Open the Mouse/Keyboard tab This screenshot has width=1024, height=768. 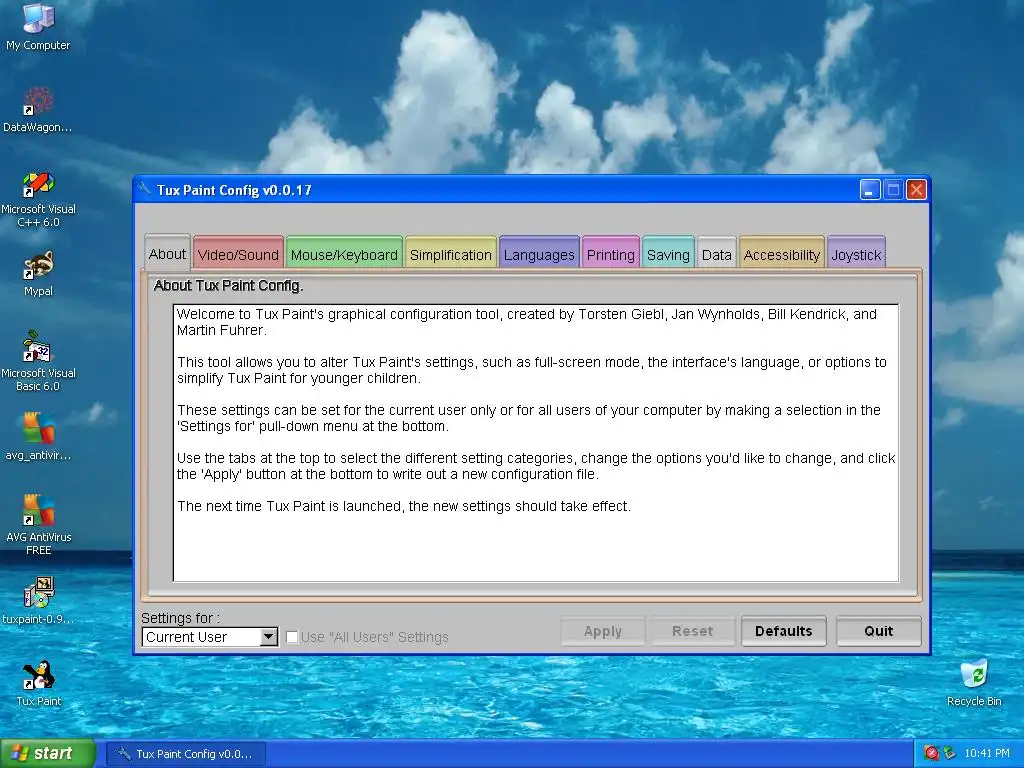pyautogui.click(x=344, y=254)
